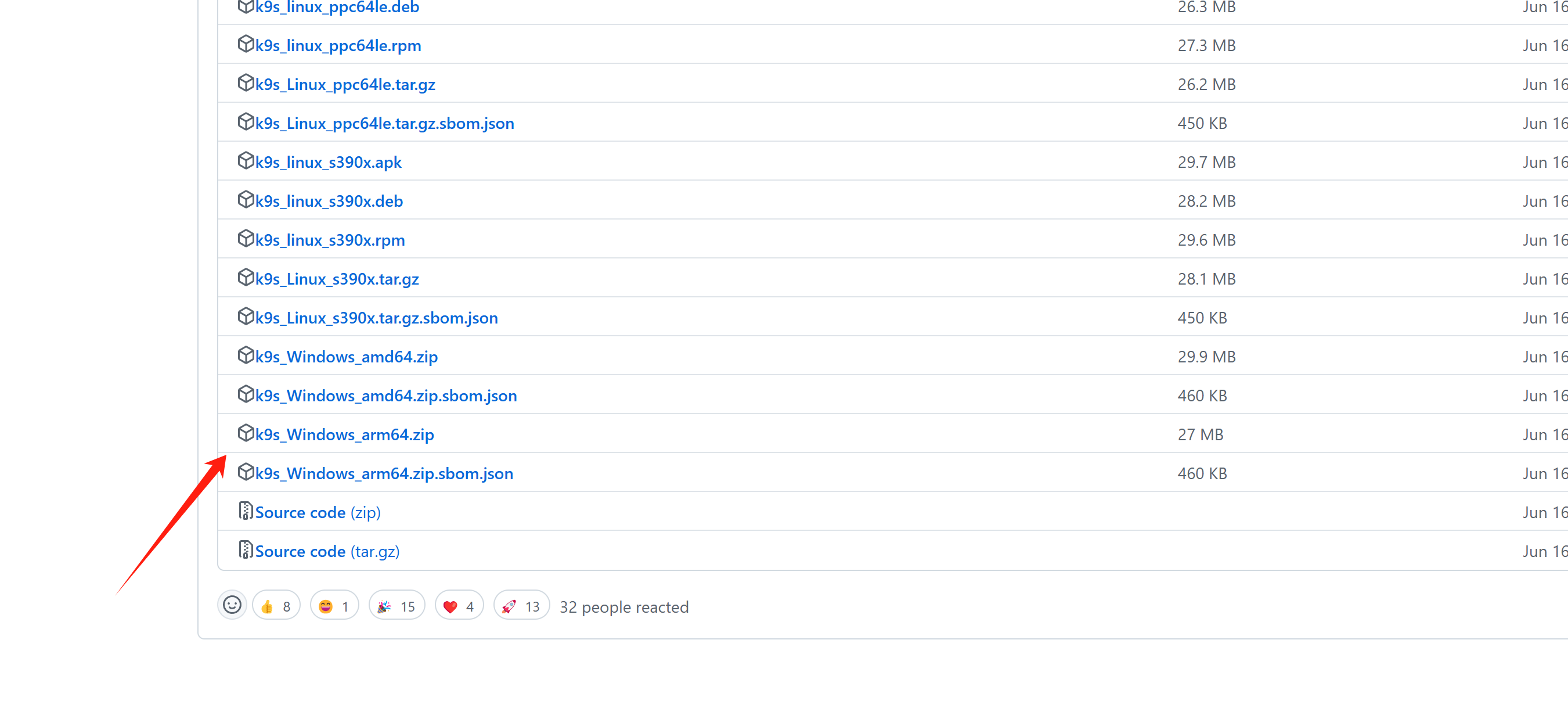Download k9s_Linux_ppc64le.tar.gz.sbom.json
The height and width of the screenshot is (708, 1568).
385,124
